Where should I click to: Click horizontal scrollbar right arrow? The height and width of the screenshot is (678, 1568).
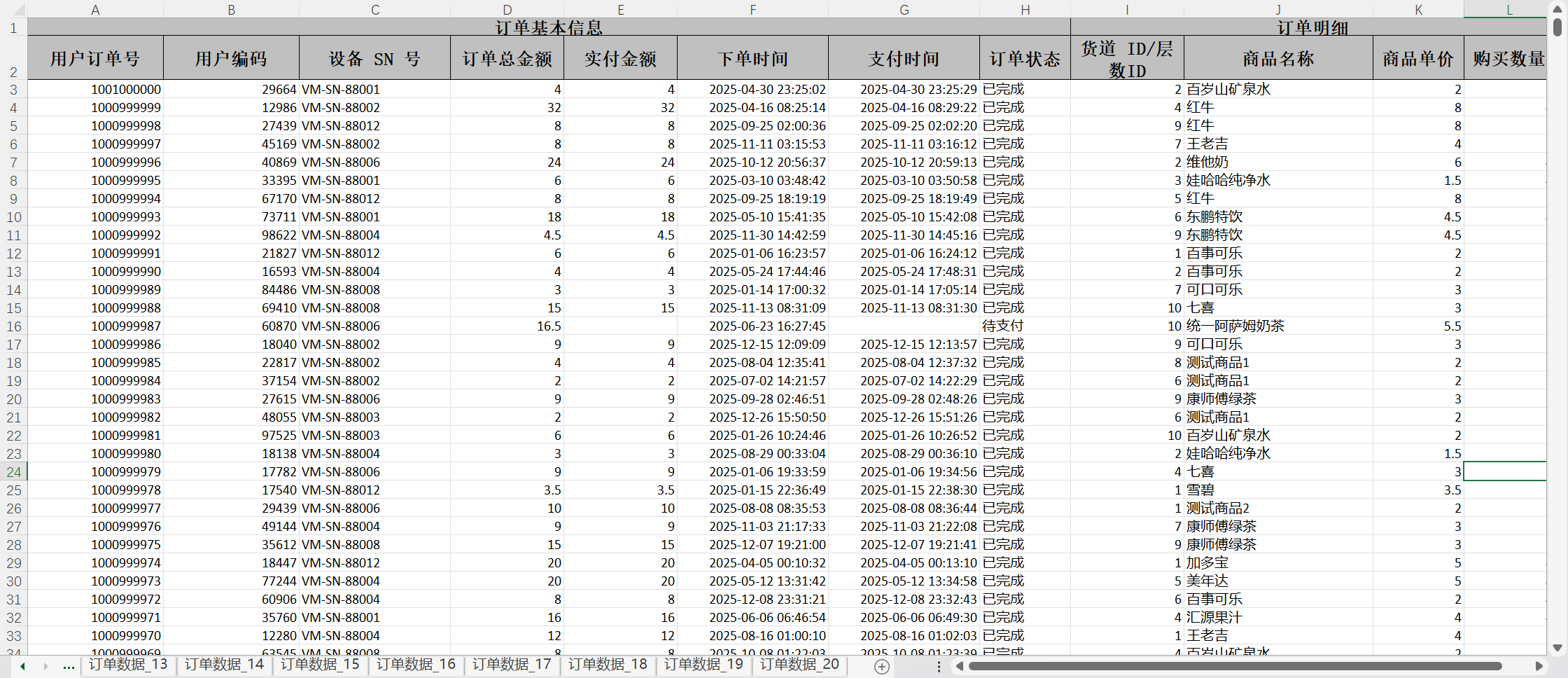click(x=1539, y=666)
